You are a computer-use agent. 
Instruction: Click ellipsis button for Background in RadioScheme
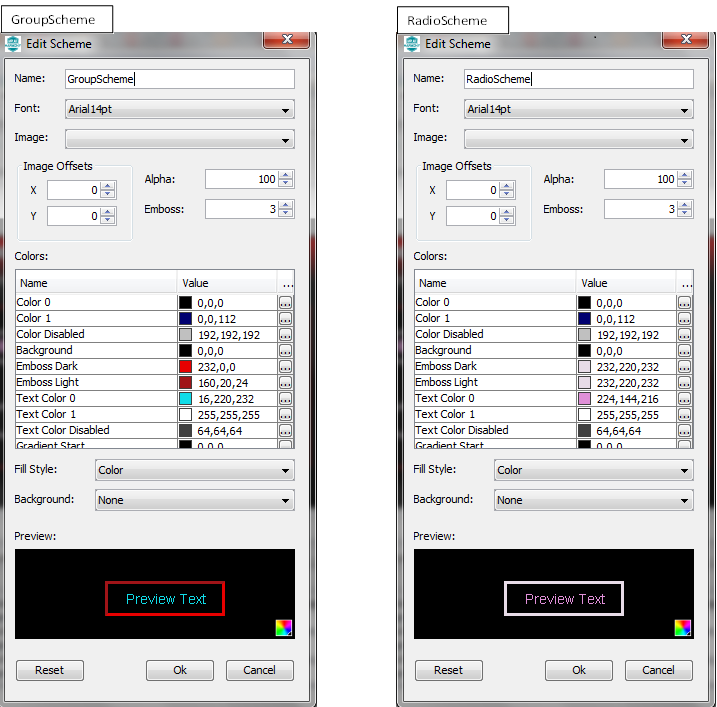[x=684, y=351]
